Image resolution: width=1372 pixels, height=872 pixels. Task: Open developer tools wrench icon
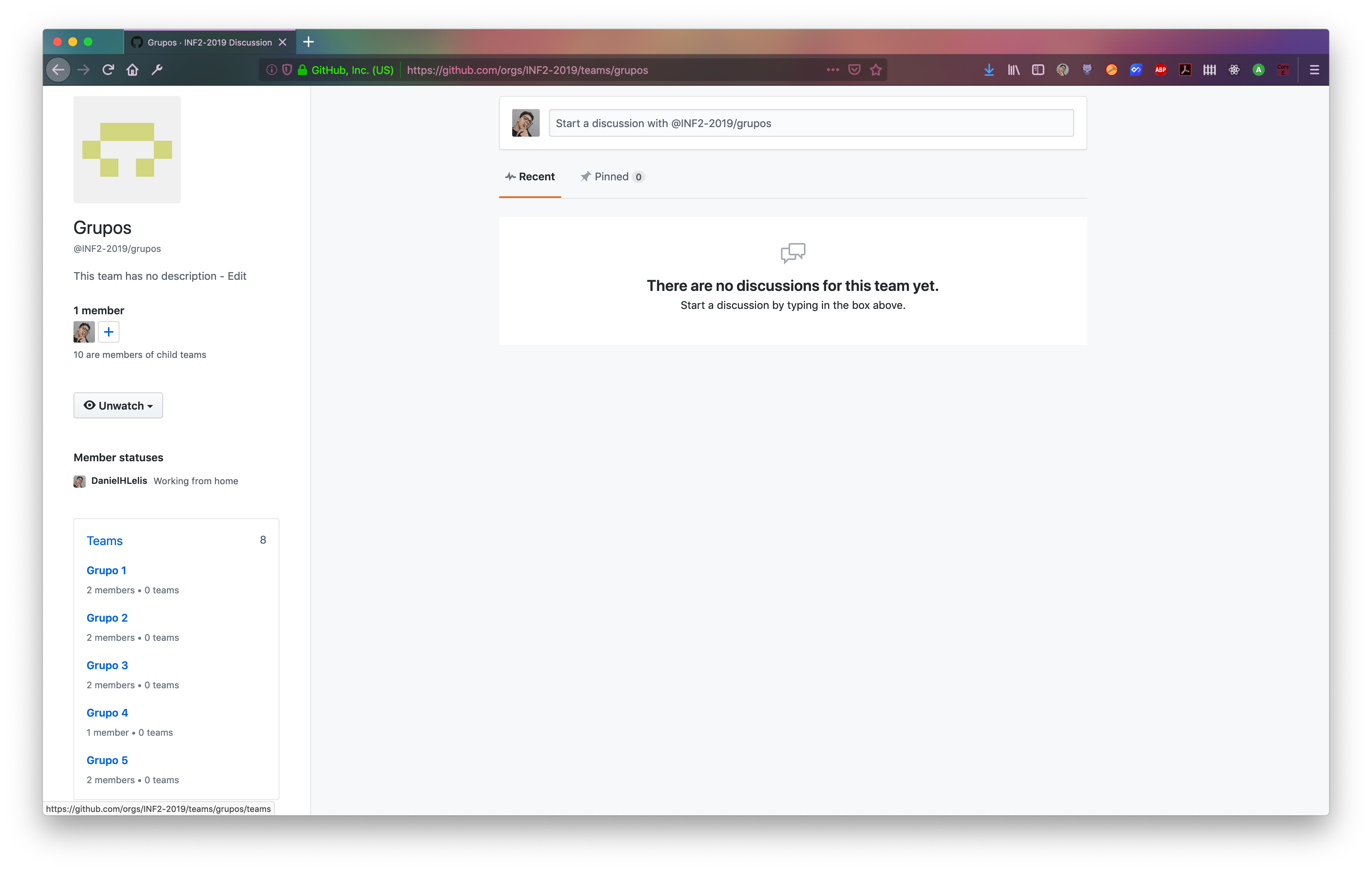(157, 70)
